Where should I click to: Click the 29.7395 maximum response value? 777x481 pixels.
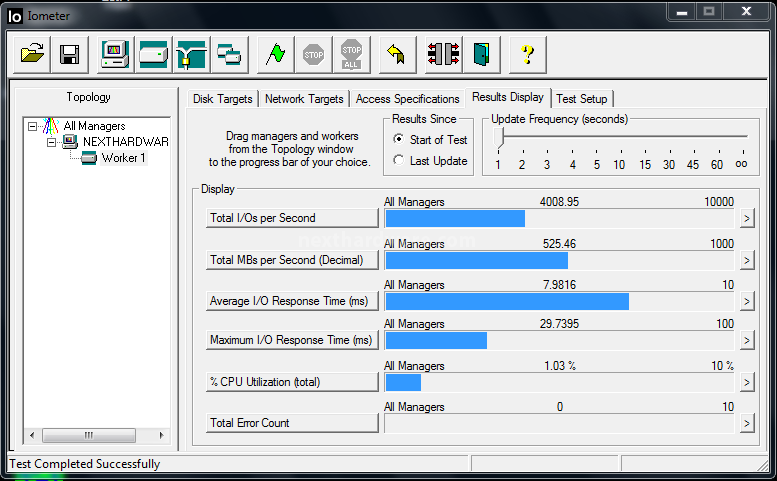click(559, 324)
